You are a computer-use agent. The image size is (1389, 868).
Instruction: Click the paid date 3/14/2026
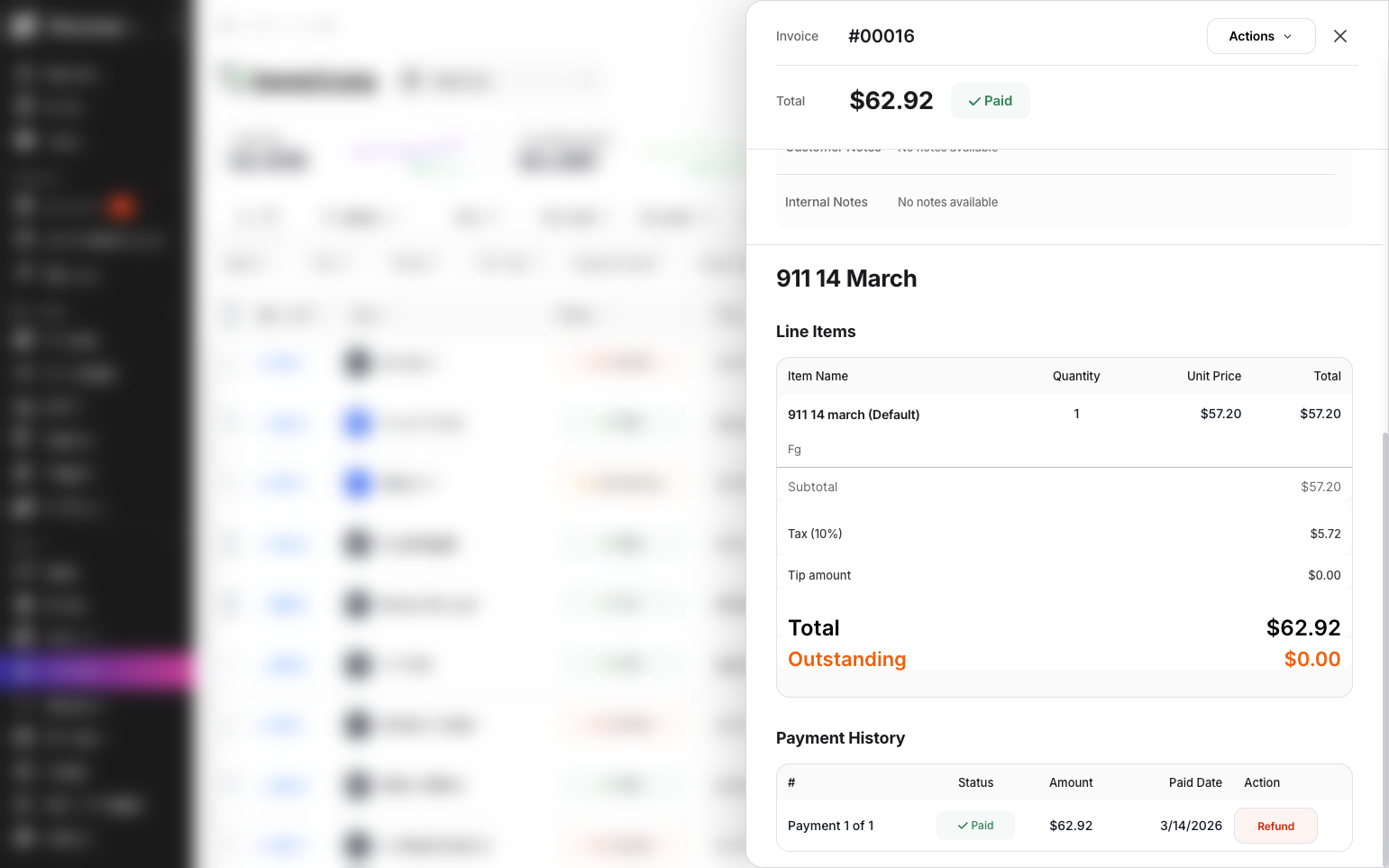click(x=1191, y=826)
